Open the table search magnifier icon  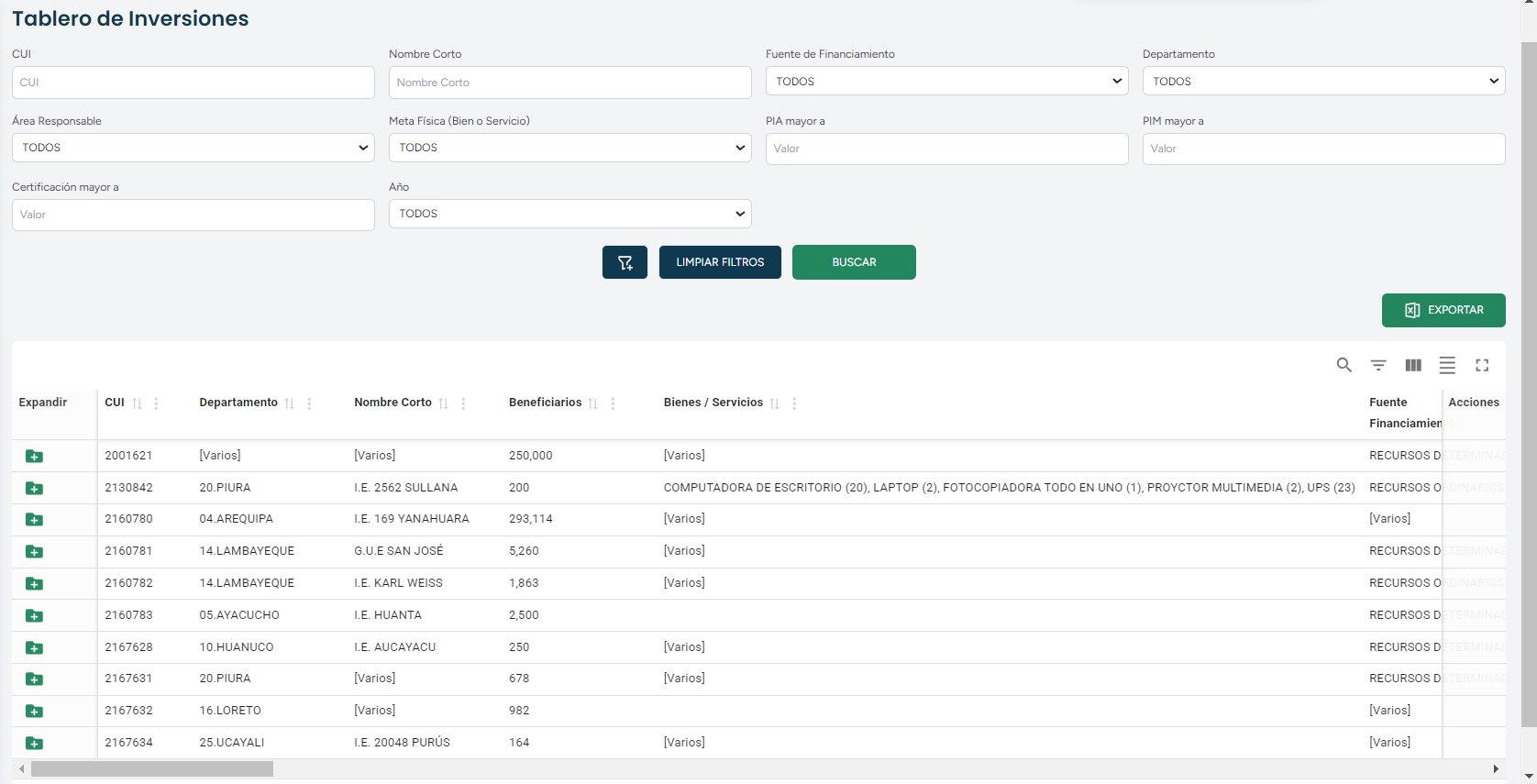tap(1343, 365)
